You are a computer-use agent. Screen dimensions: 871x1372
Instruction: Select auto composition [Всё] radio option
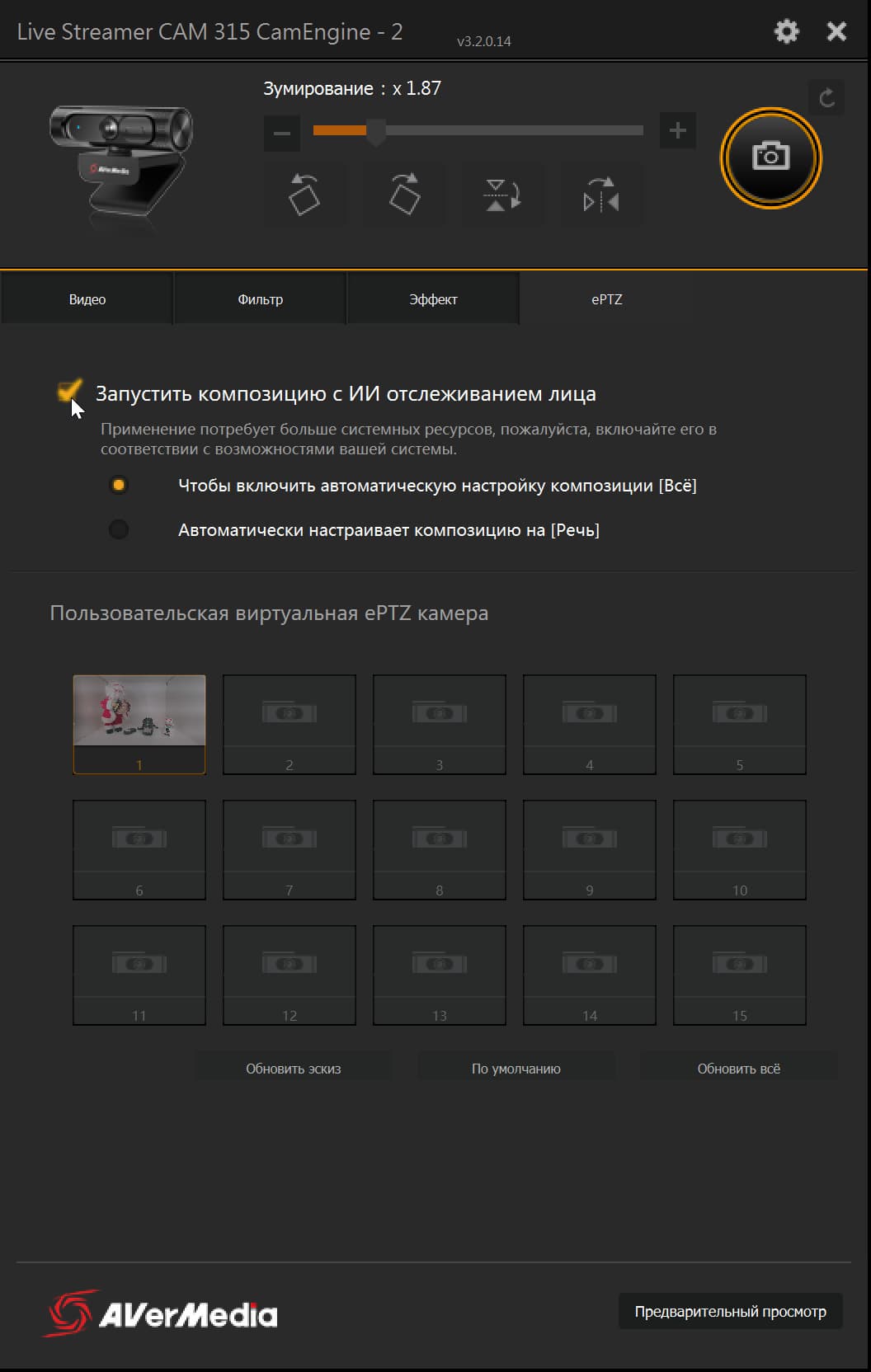coord(119,485)
